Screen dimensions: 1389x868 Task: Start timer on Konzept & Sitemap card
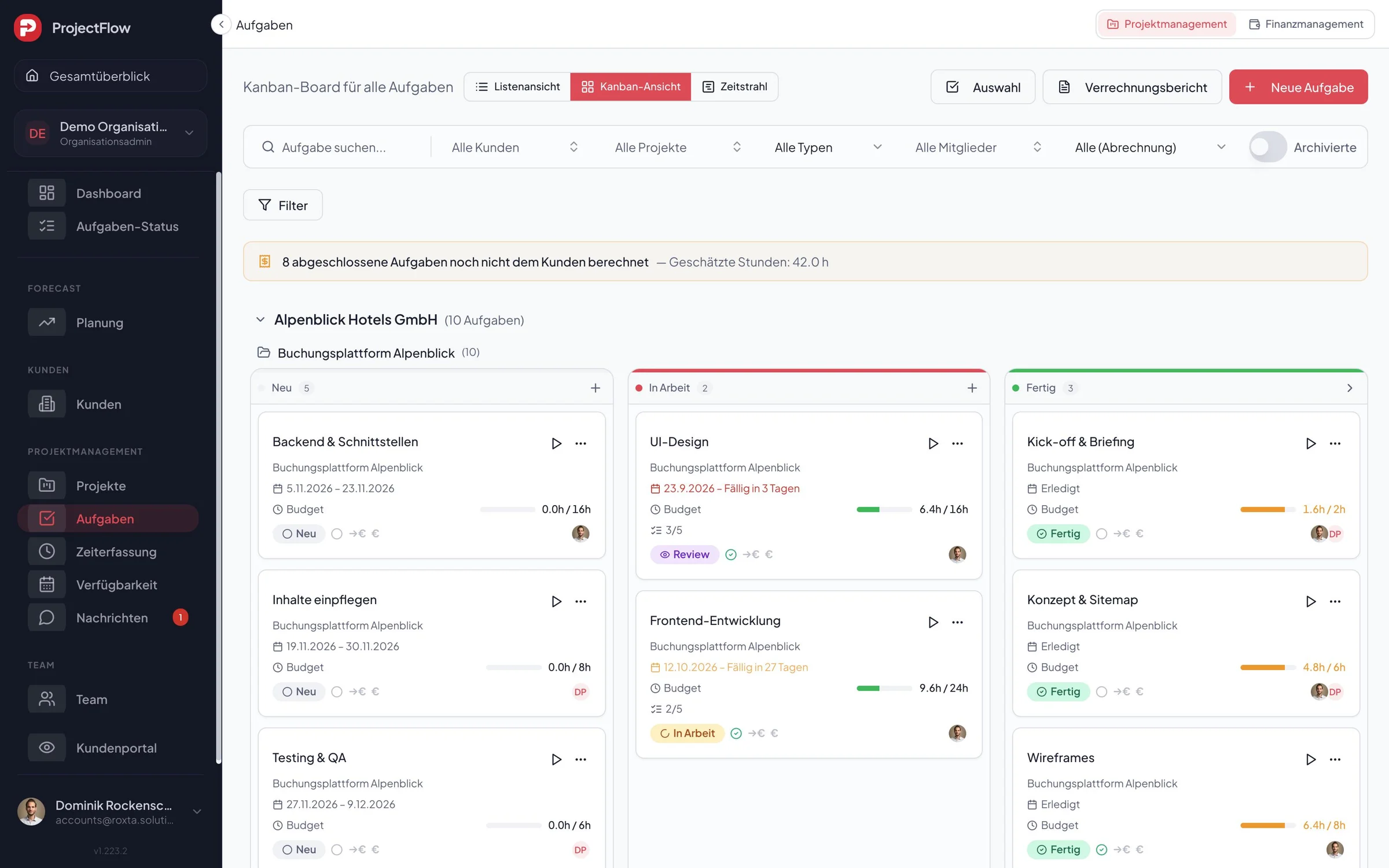pyautogui.click(x=1310, y=601)
